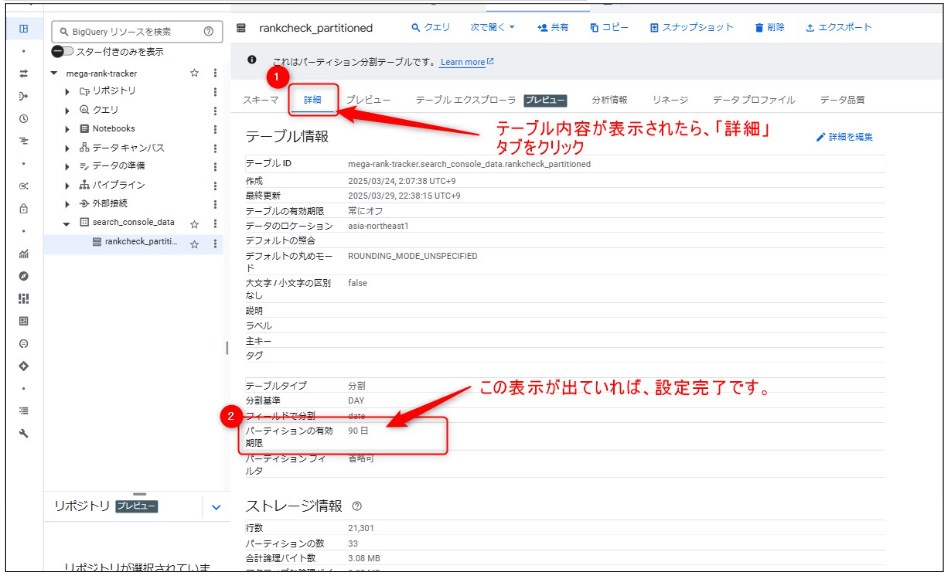Click the '21,301' row count value
Screen dimensions: 948x578
361,528
